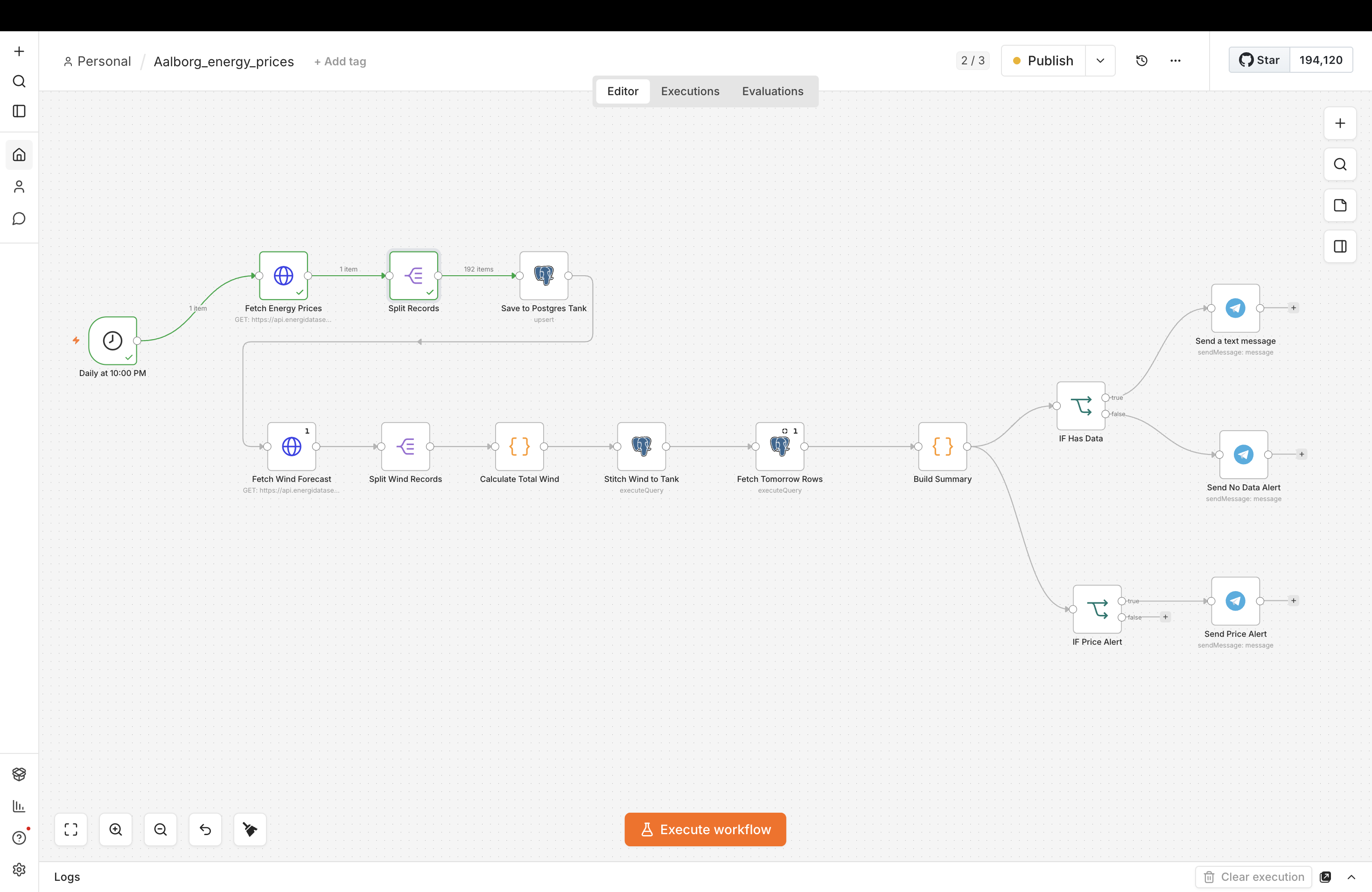
Task: Click the Publish button
Action: click(1043, 61)
